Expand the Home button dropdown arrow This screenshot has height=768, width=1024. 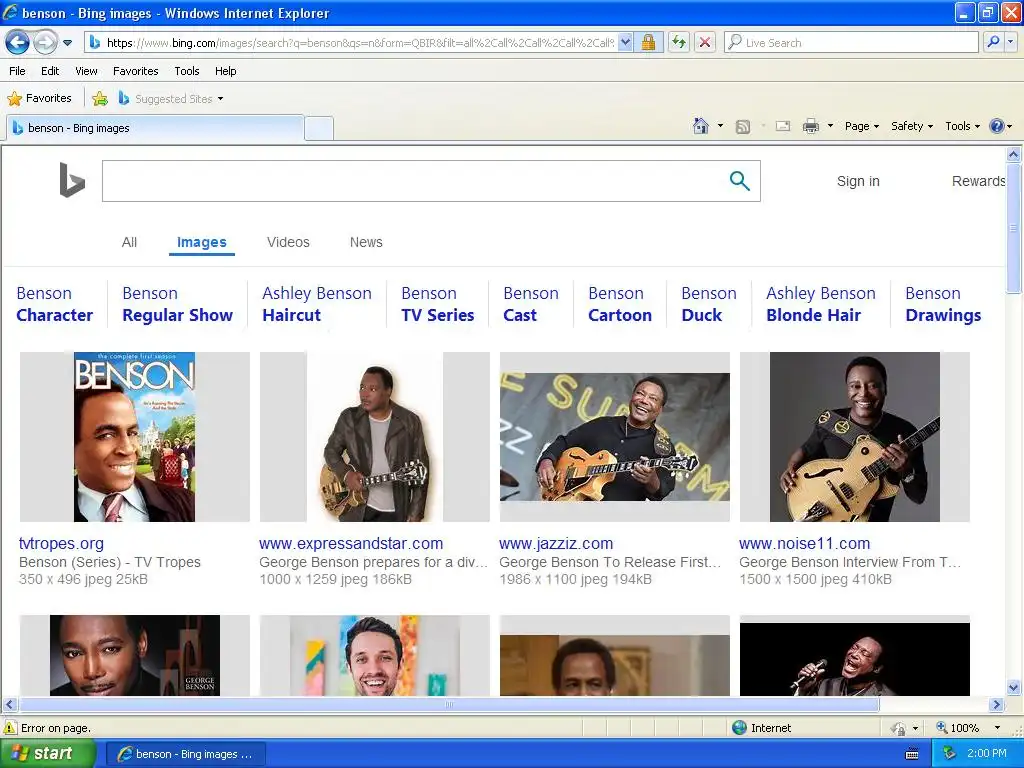pyautogui.click(x=720, y=126)
